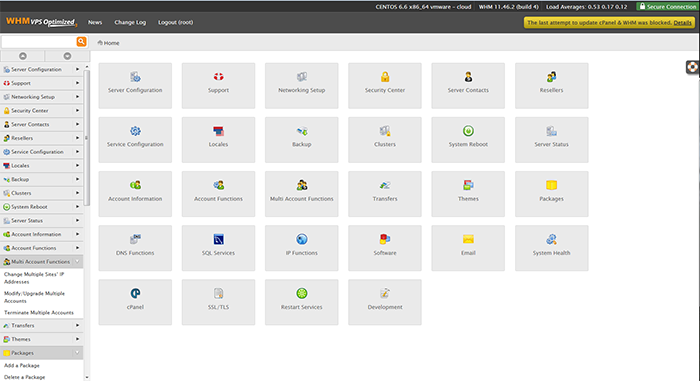Click the sidebar vertical scrollbar
This screenshot has height=381, width=700.
point(87,138)
